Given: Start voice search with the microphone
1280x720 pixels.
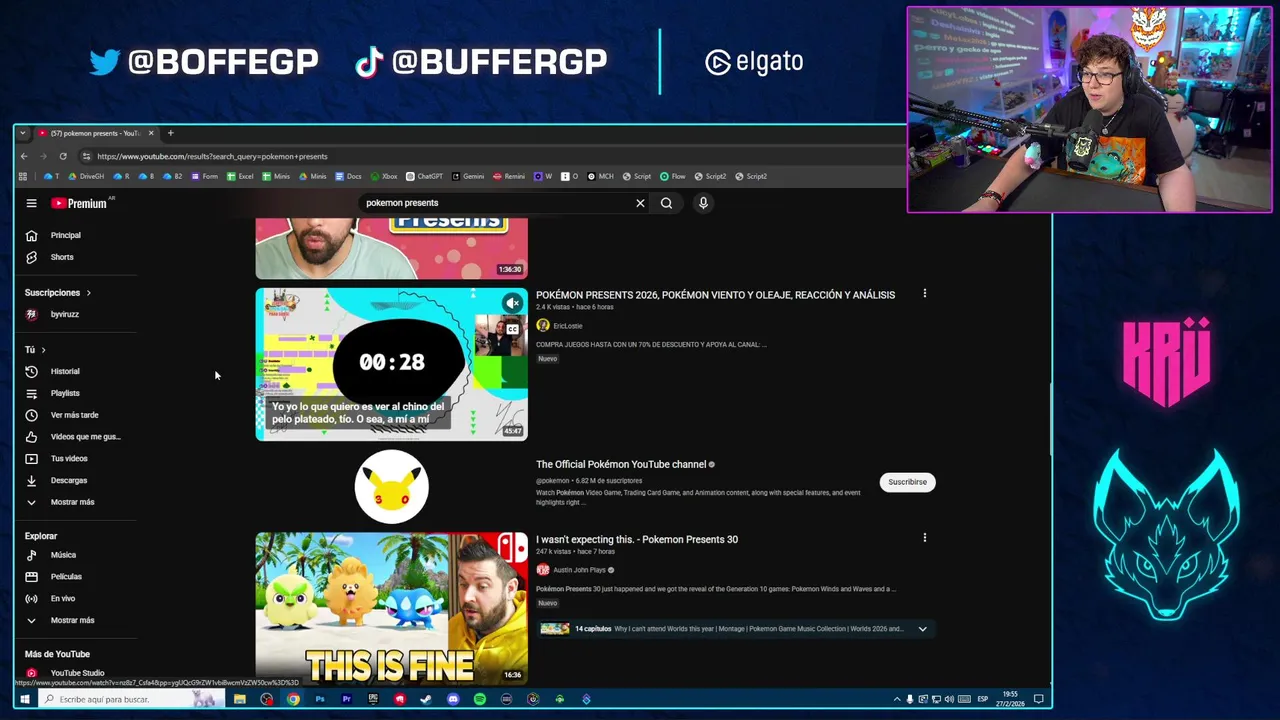Looking at the screenshot, I should [x=703, y=203].
